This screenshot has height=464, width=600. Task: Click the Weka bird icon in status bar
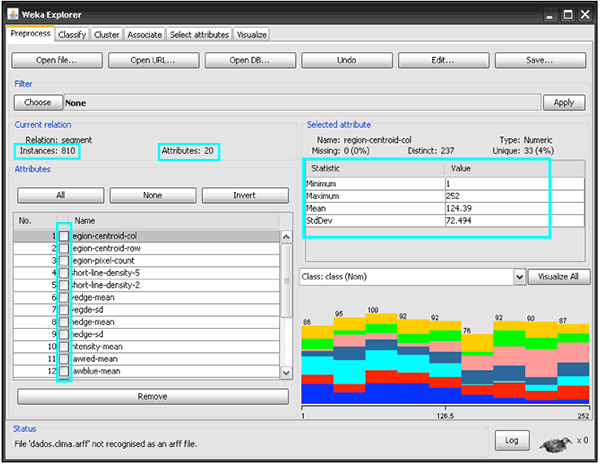coord(555,444)
